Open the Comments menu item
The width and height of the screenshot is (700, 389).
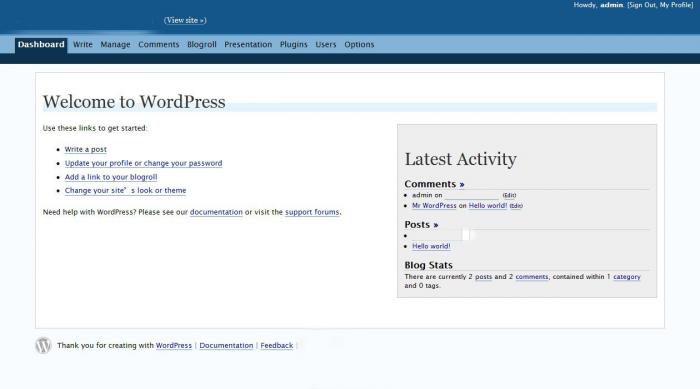[158, 45]
